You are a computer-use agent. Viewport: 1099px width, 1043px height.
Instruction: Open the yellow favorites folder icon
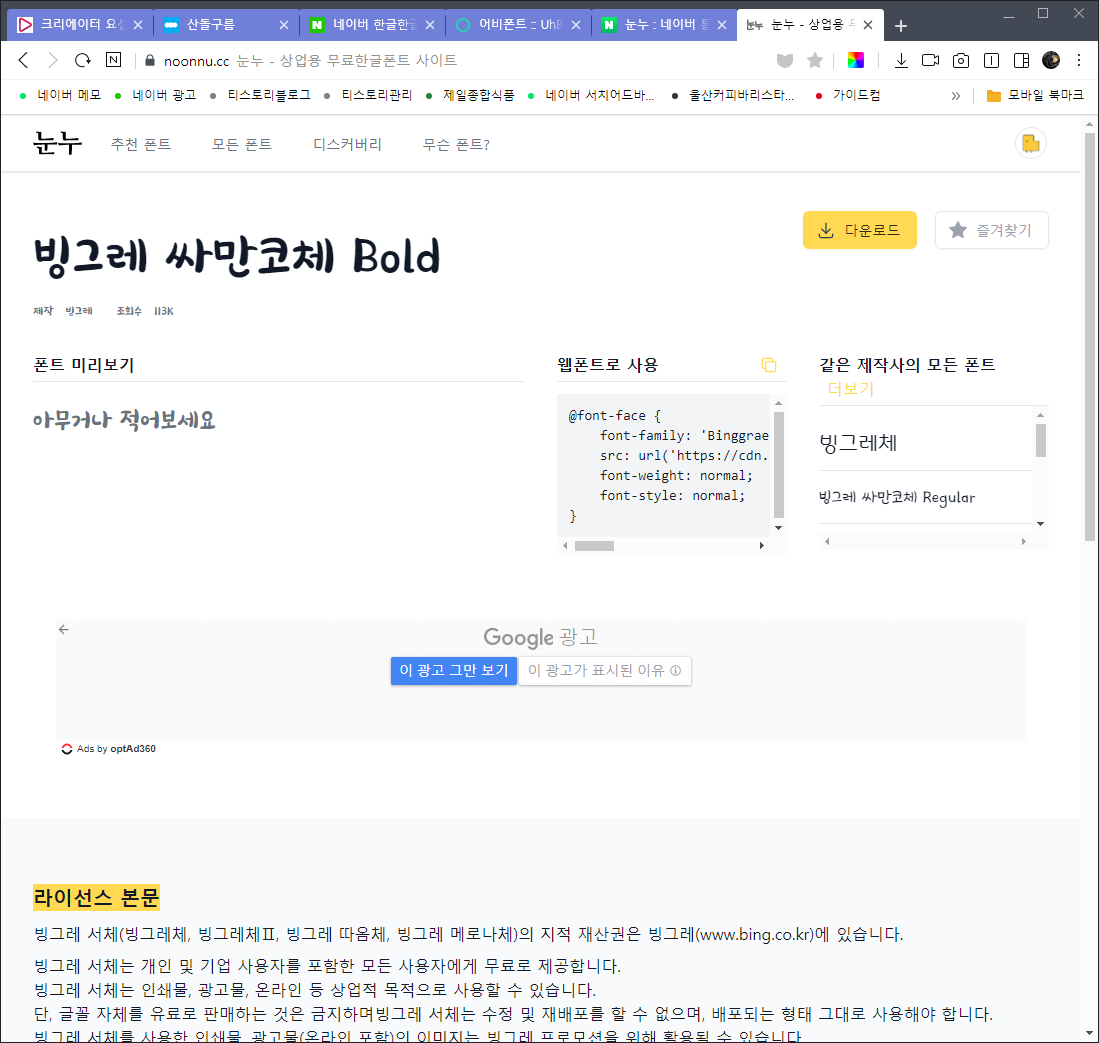point(1031,144)
